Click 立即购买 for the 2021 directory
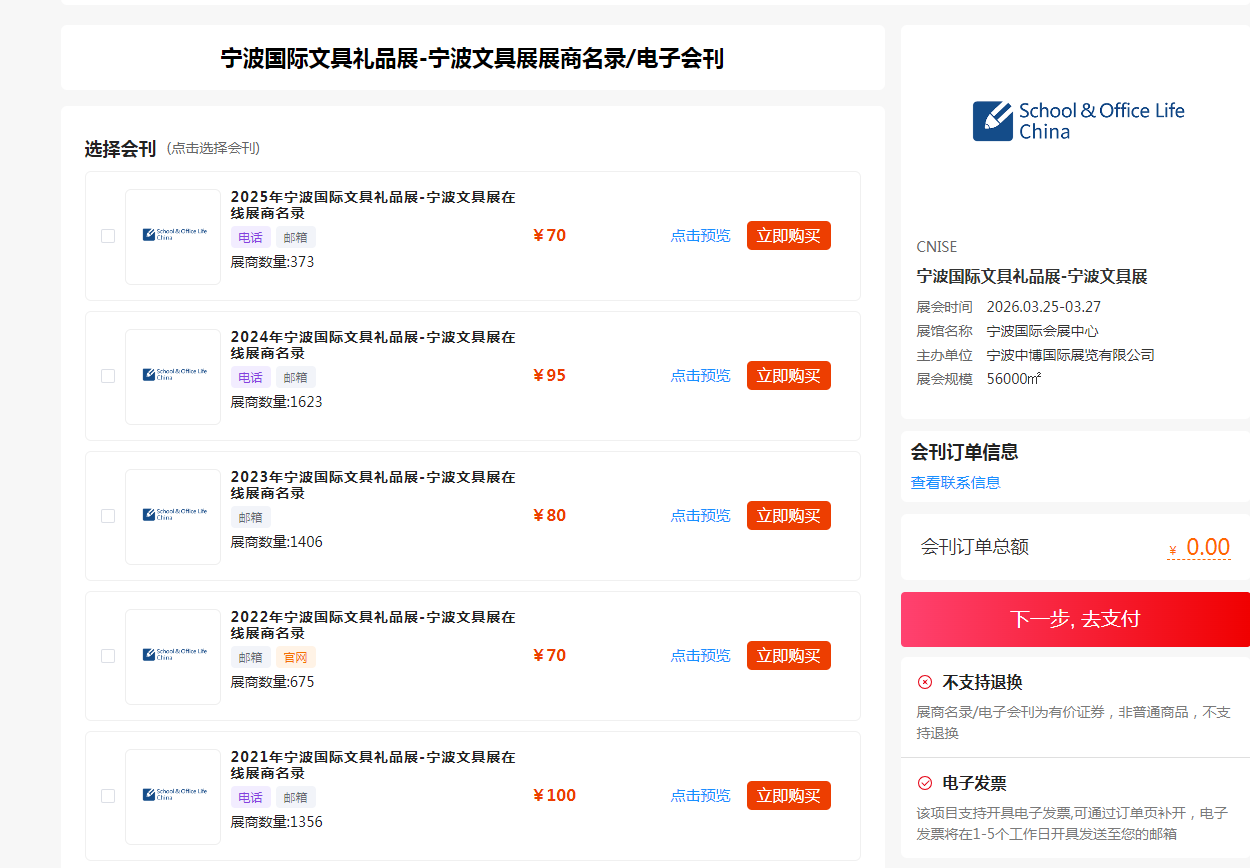1250x868 pixels. tap(788, 796)
